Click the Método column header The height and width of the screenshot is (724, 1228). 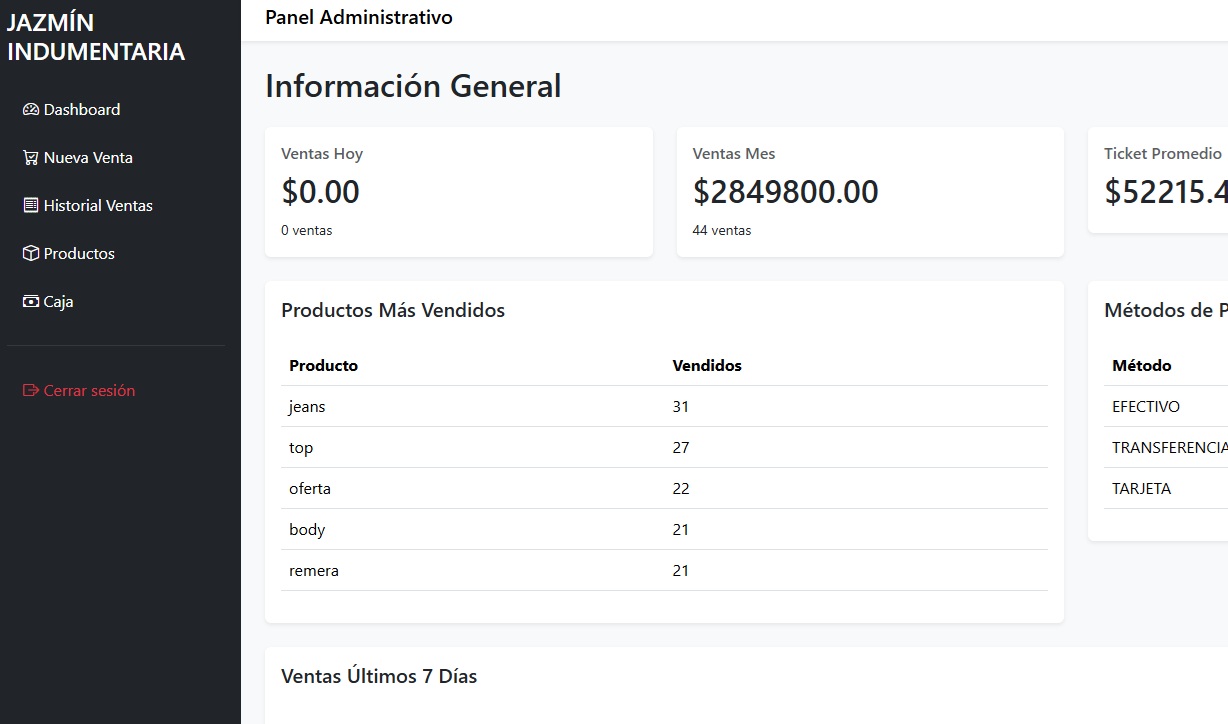[1142, 366]
